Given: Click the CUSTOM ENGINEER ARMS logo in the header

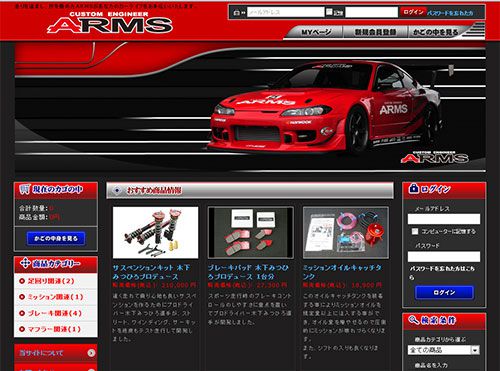Looking at the screenshot, I should [110, 22].
